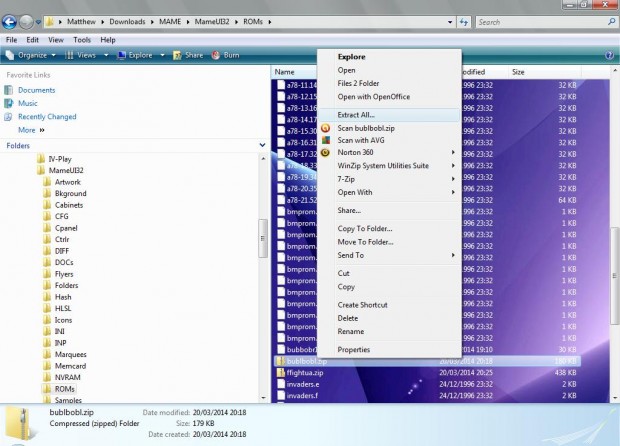This screenshot has height=446, width=620.
Task: Select the Artwork folder in tree
Action: (67, 182)
